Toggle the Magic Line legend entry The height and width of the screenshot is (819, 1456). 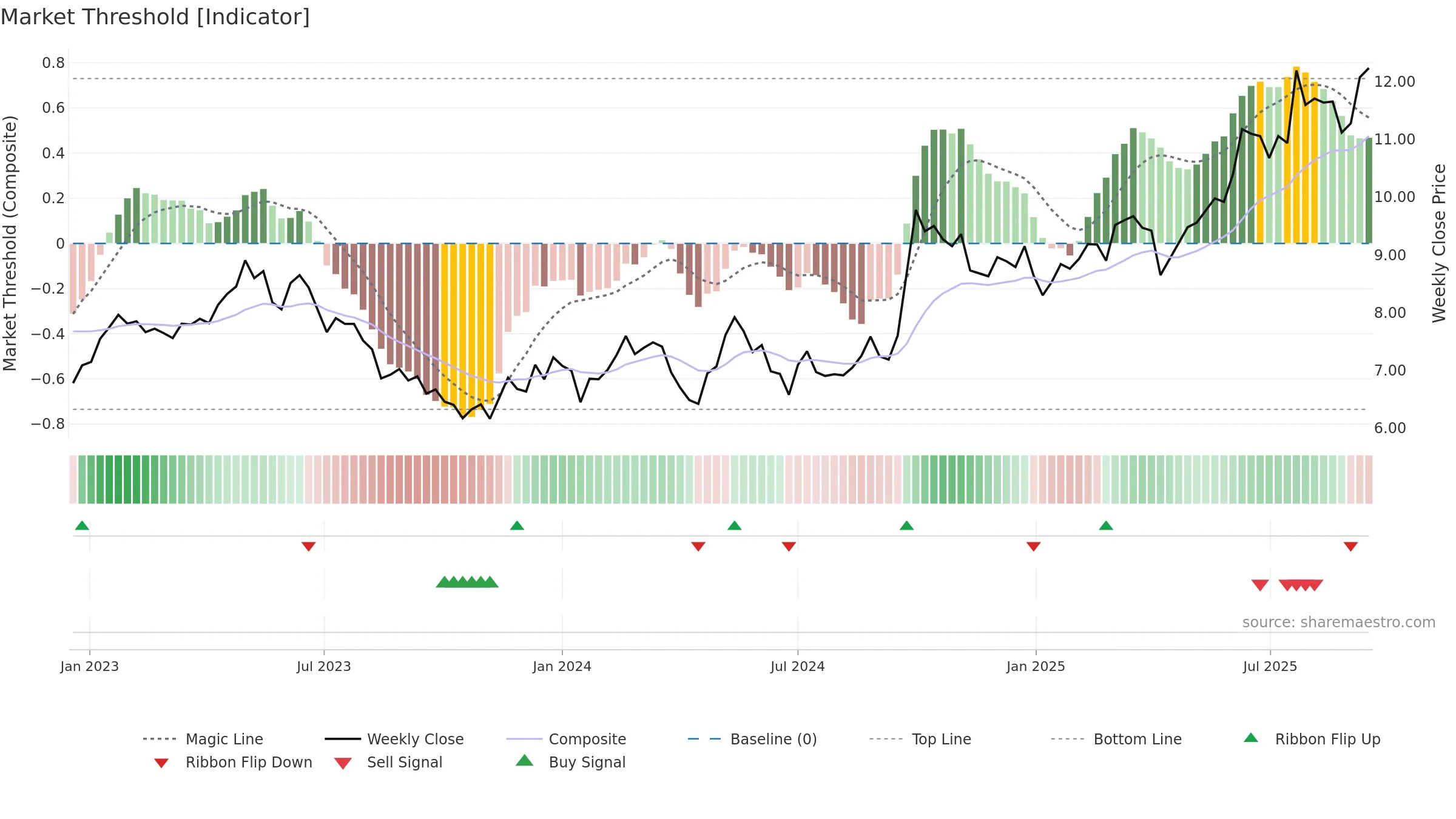203,739
